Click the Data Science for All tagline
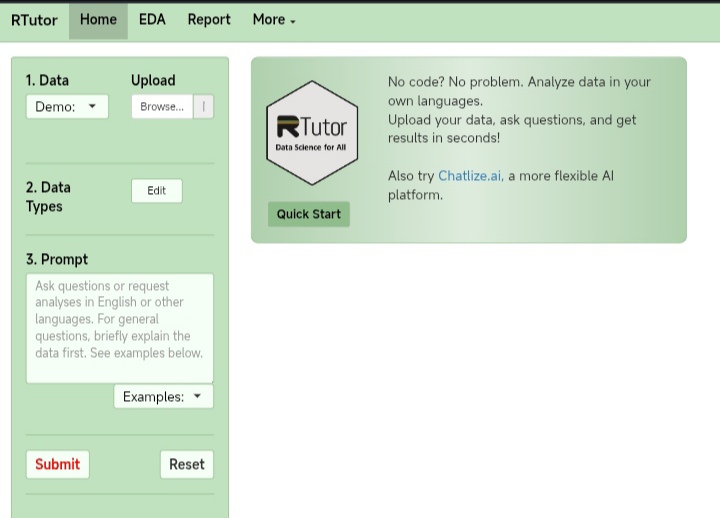Screen dimensions: 720x518 311,147
